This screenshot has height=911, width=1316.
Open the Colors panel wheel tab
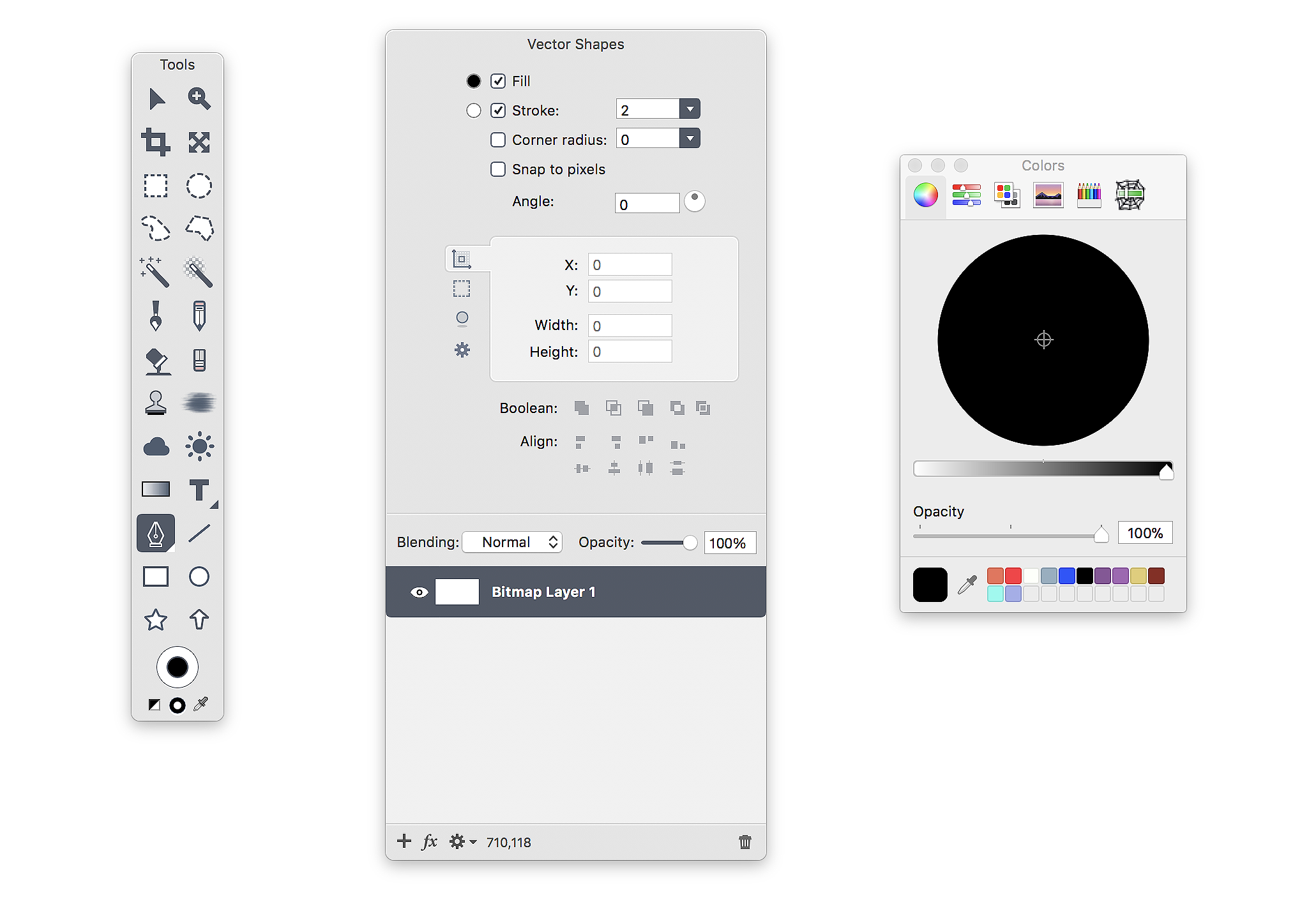coord(925,194)
